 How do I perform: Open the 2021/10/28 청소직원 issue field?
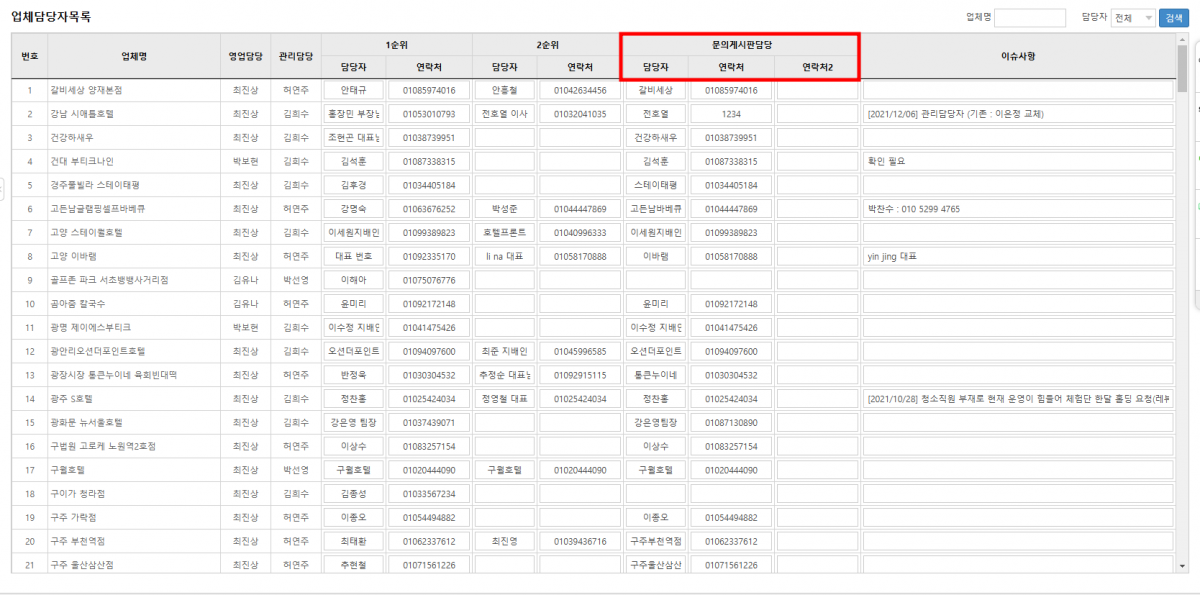pyautogui.click(x=1018, y=399)
